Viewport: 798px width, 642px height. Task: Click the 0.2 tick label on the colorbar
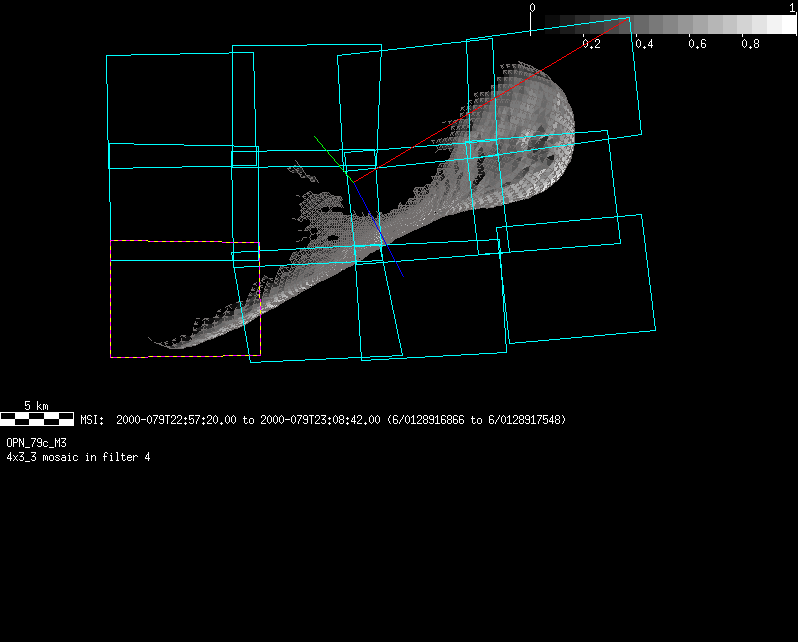tap(591, 44)
